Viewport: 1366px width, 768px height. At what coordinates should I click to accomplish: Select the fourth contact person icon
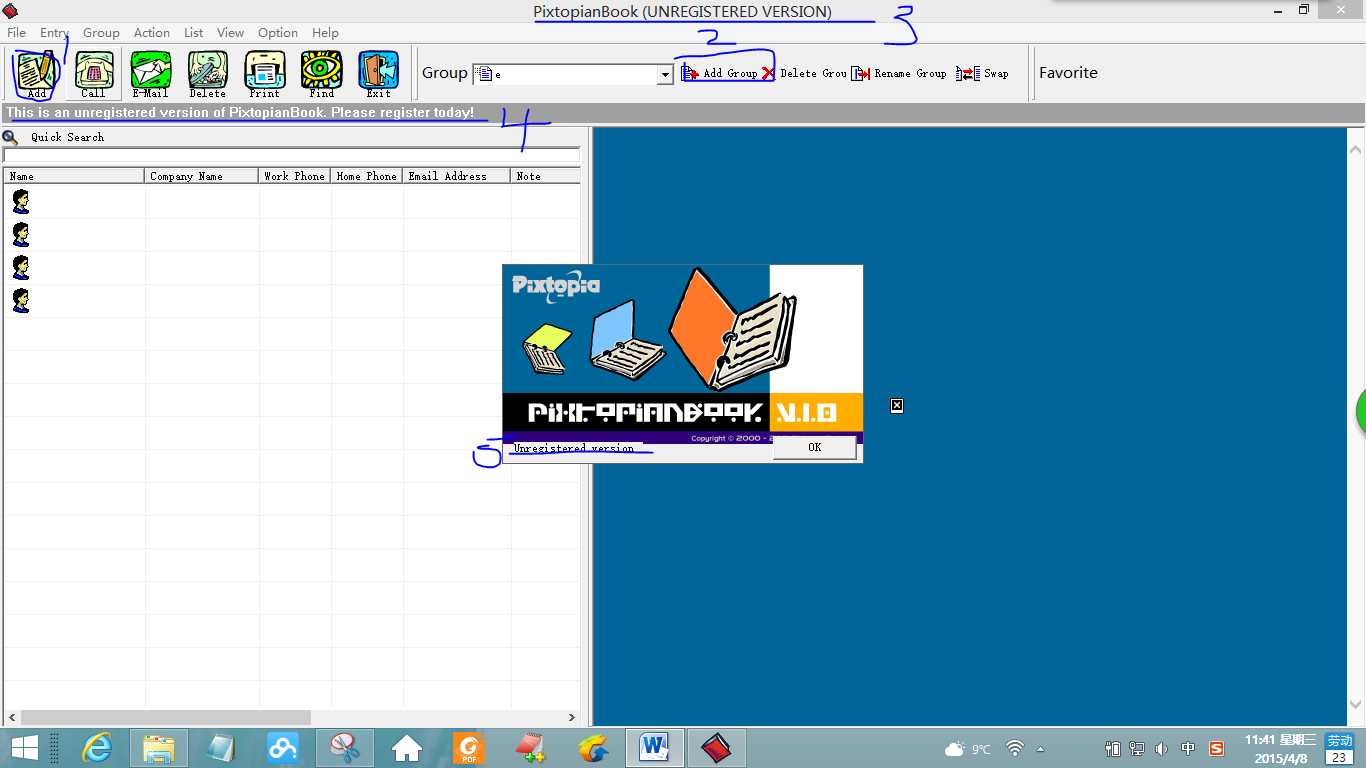click(x=20, y=301)
